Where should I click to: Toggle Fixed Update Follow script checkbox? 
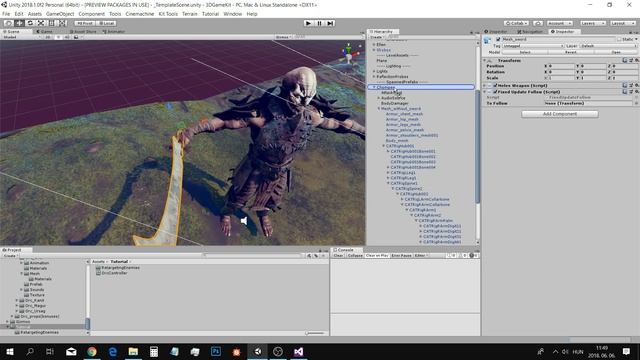tap(495, 92)
